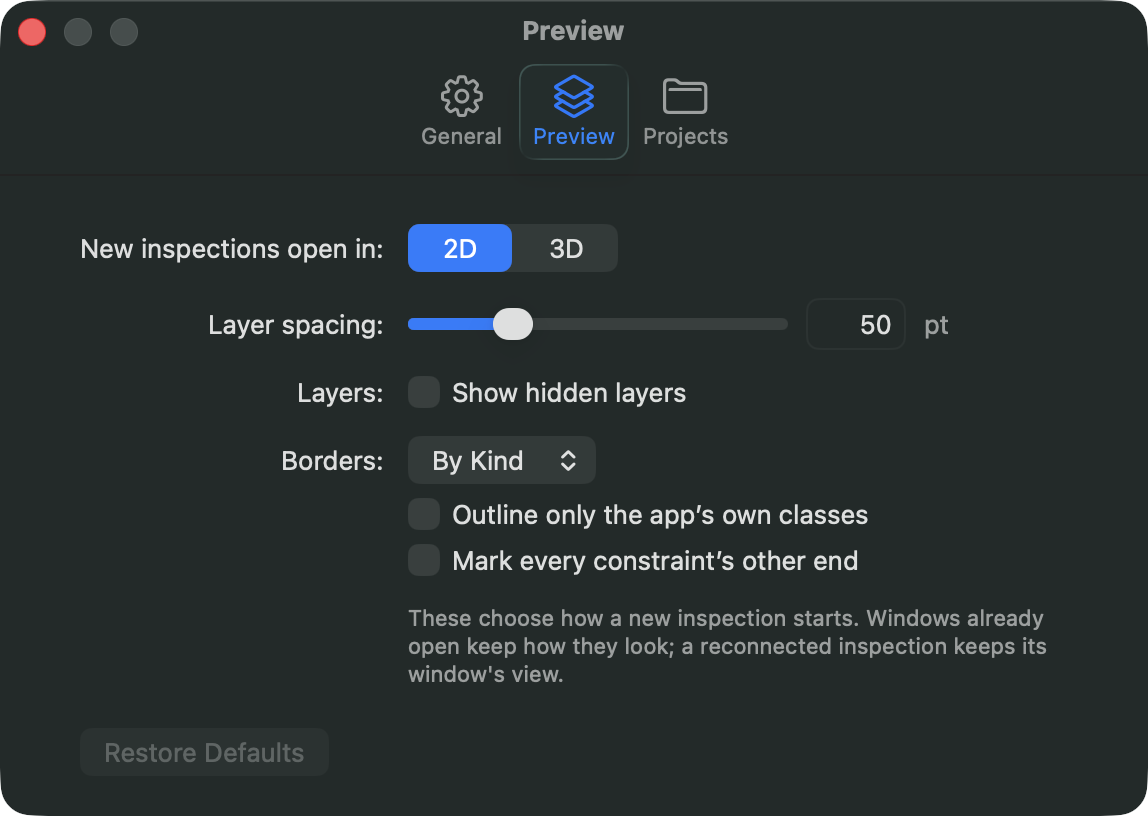Click the window title 'Preview'
1148x816 pixels.
(573, 31)
